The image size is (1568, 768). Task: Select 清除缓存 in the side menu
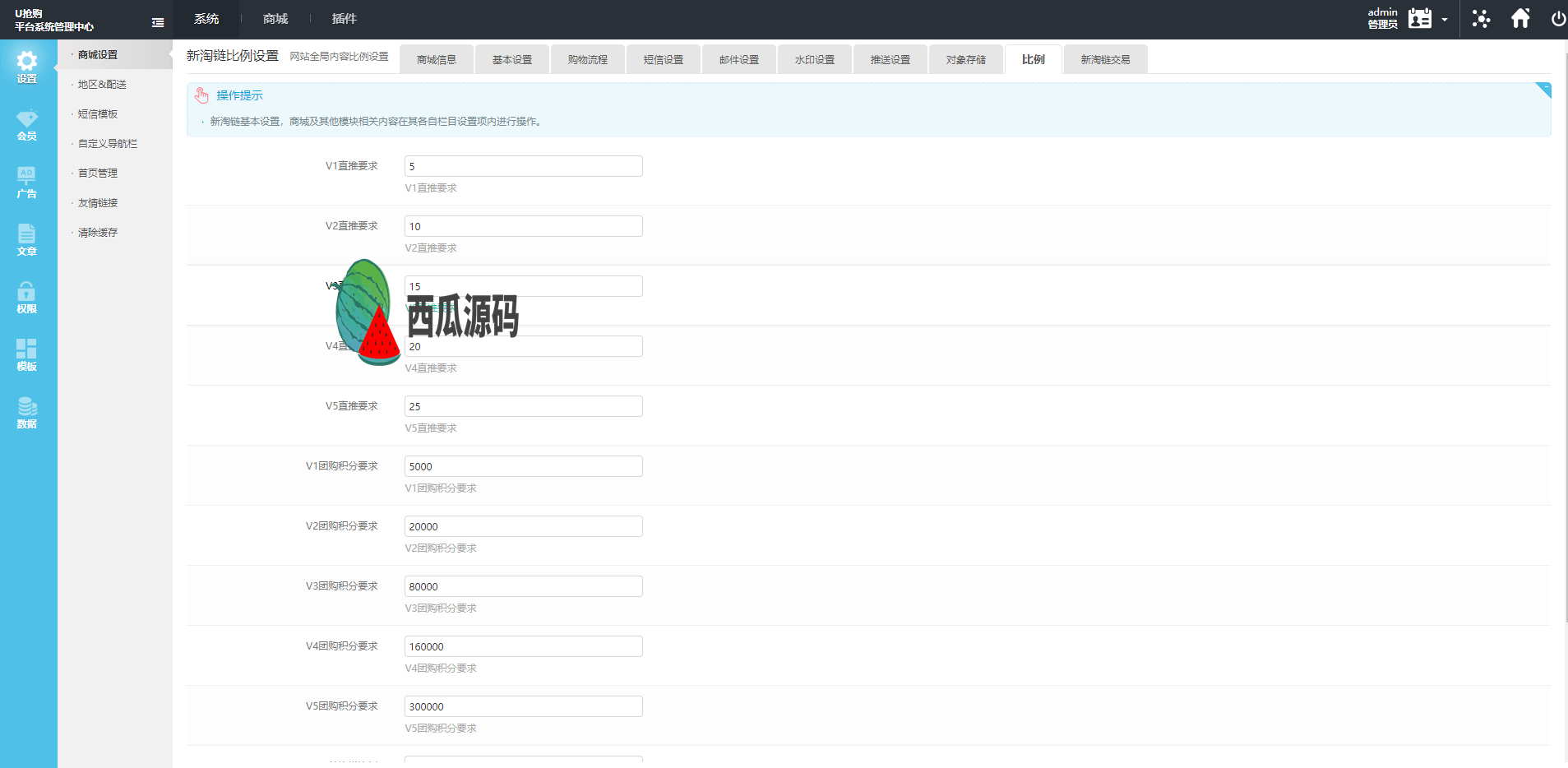point(98,233)
